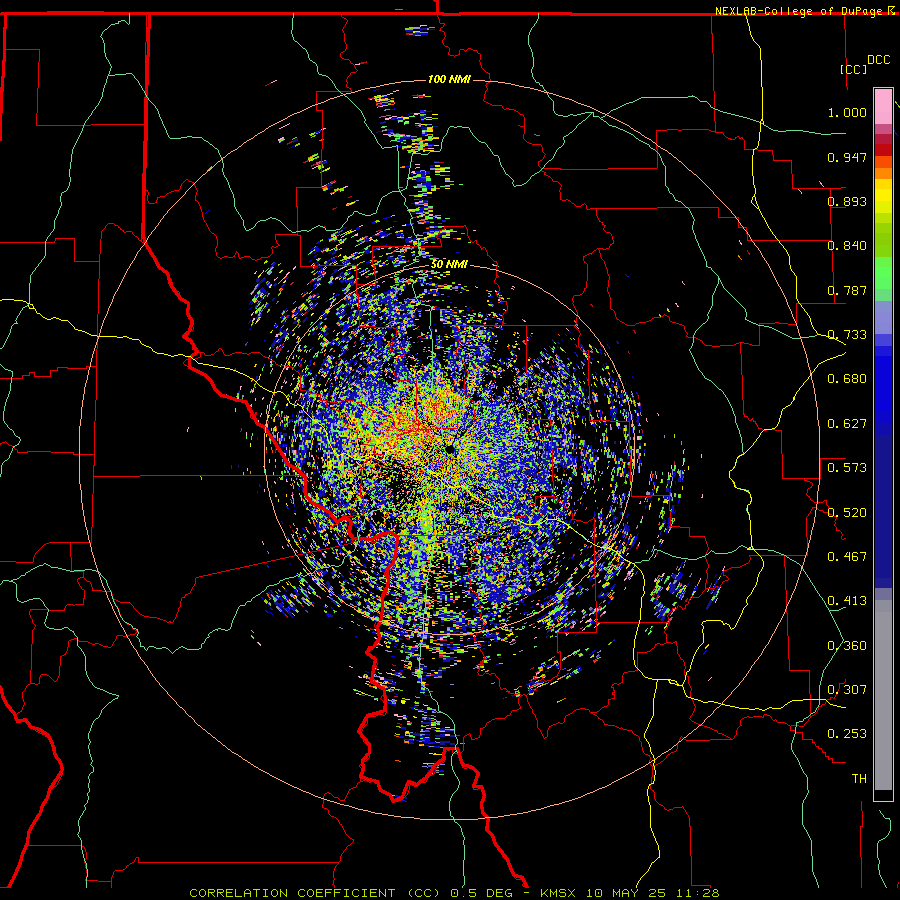This screenshot has width=900, height=900.
Task: Click the 0.413 color scale value
Action: [847, 601]
